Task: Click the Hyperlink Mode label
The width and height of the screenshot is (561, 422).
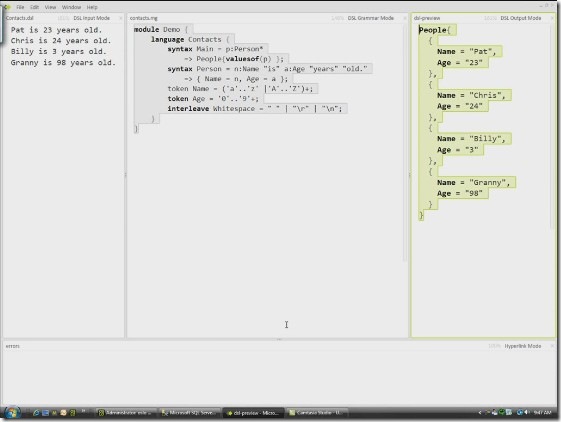Action: 523,346
